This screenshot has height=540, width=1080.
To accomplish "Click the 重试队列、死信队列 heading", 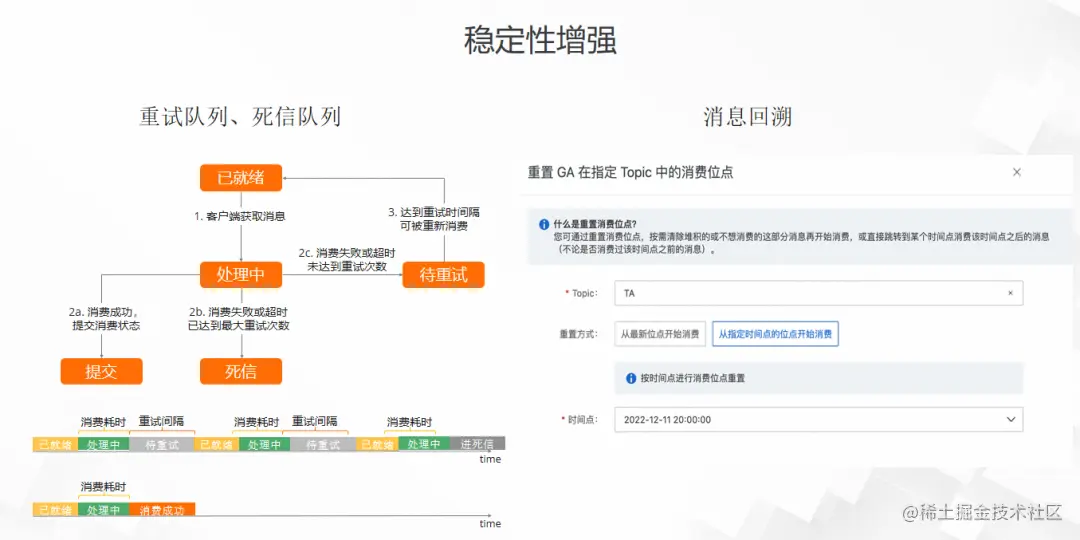I will (240, 117).
